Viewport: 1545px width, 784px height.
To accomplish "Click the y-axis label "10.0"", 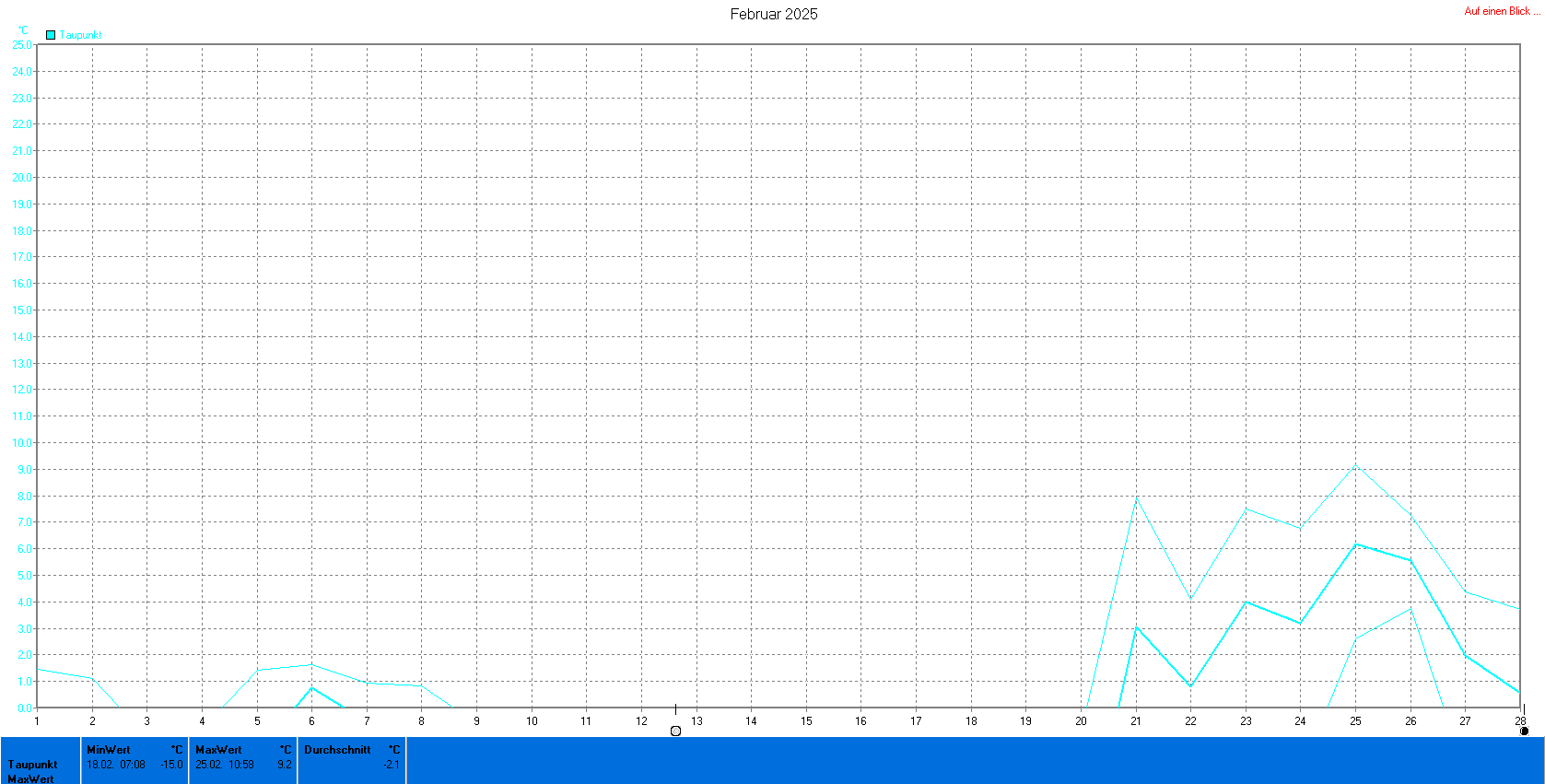I will pyautogui.click(x=21, y=442).
